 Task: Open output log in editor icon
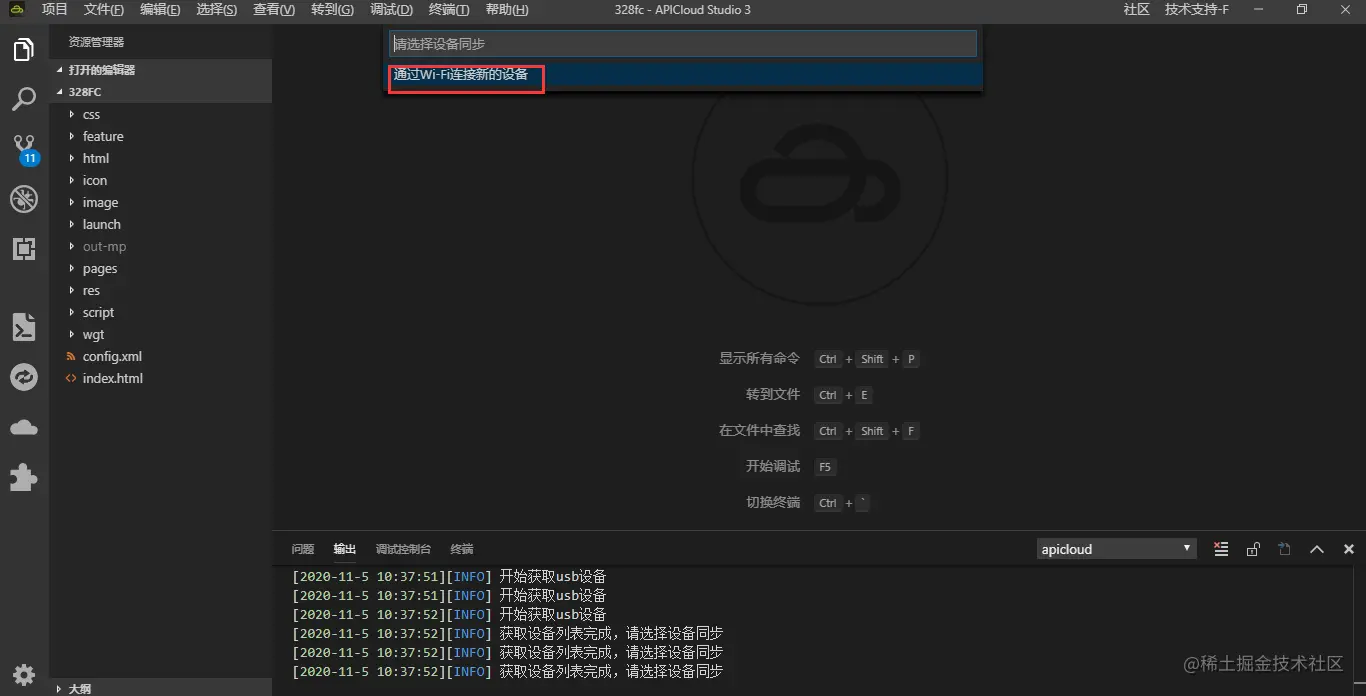pyautogui.click(x=1285, y=549)
